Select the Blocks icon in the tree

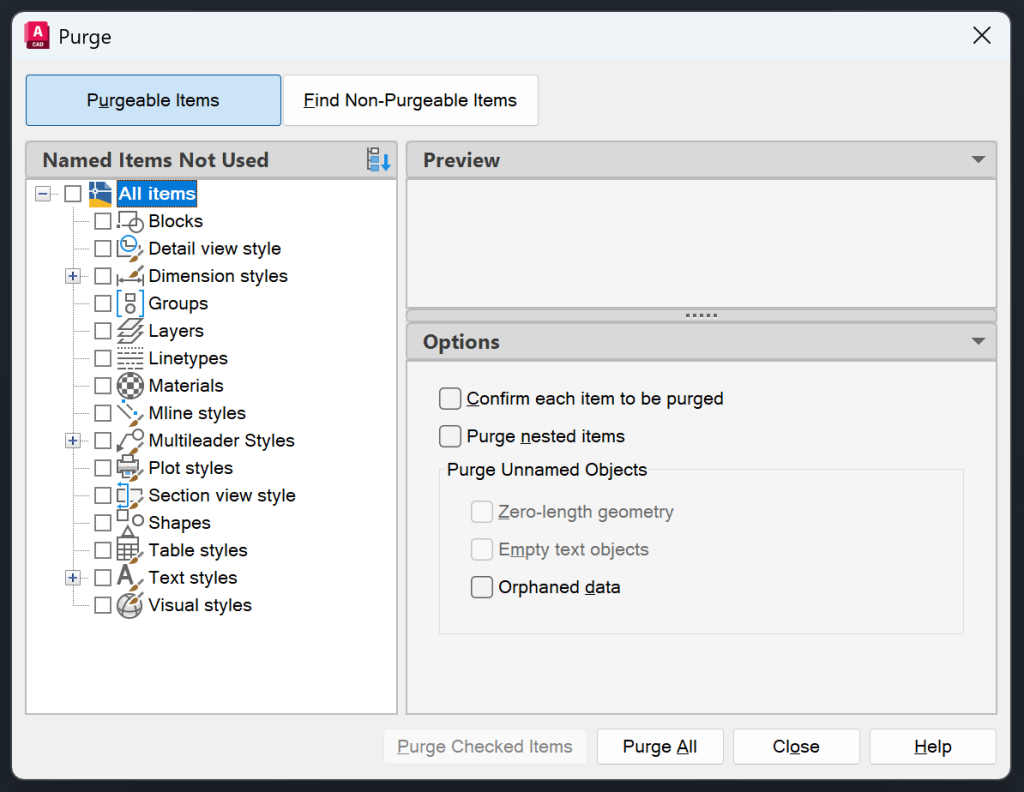click(x=129, y=221)
